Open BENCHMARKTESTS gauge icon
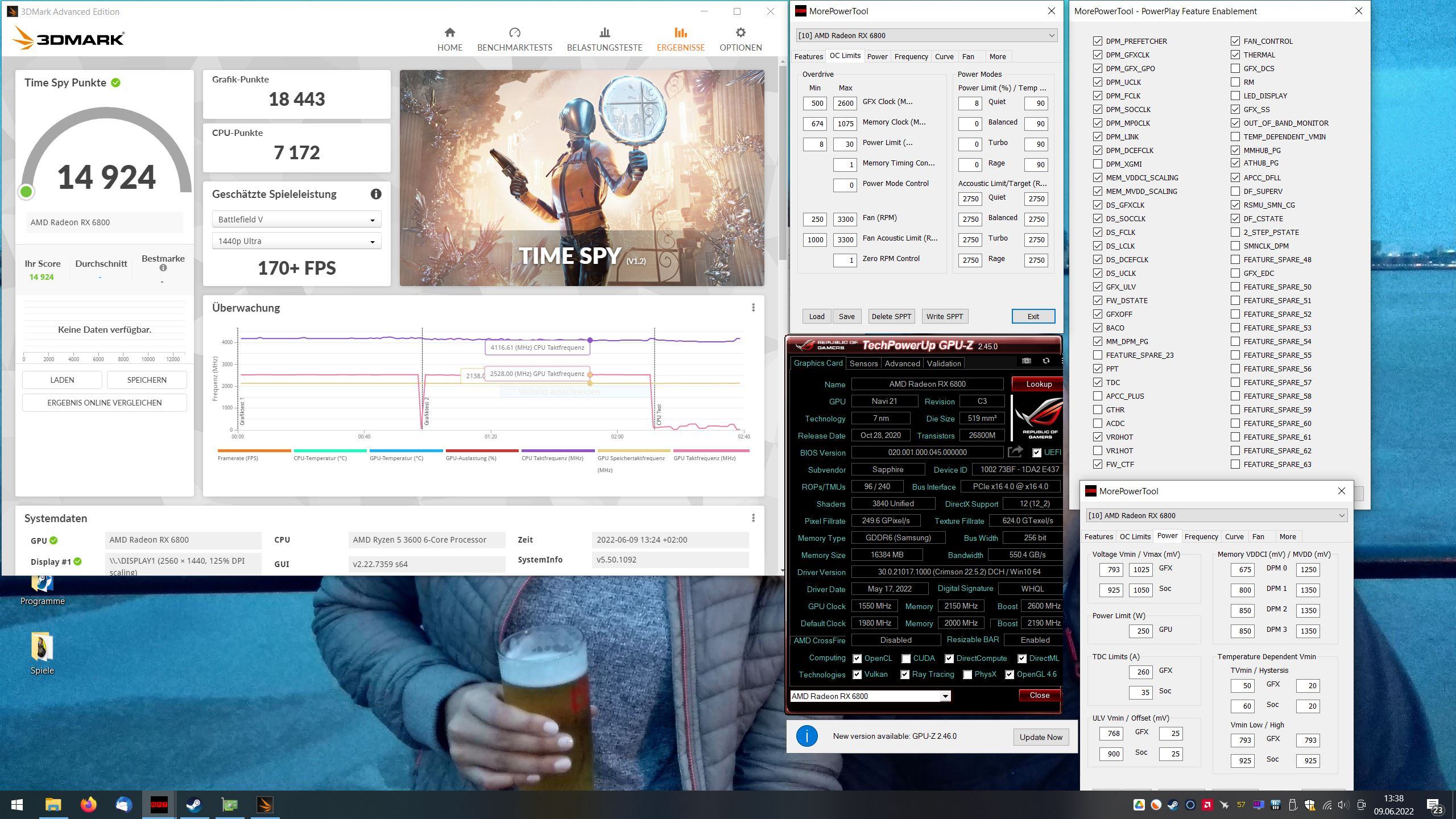This screenshot has width=1456, height=819. (x=515, y=32)
